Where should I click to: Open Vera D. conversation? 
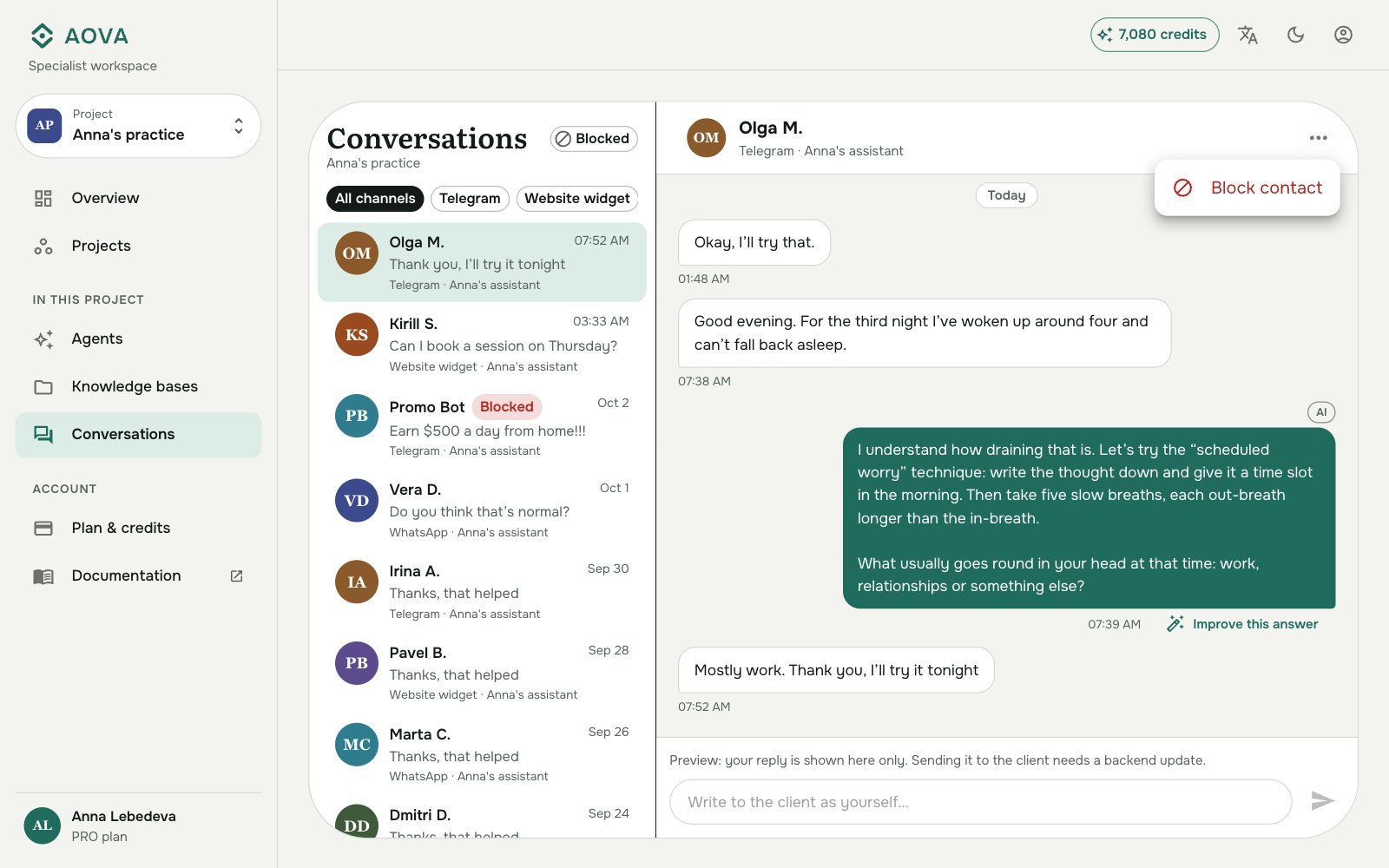click(482, 510)
